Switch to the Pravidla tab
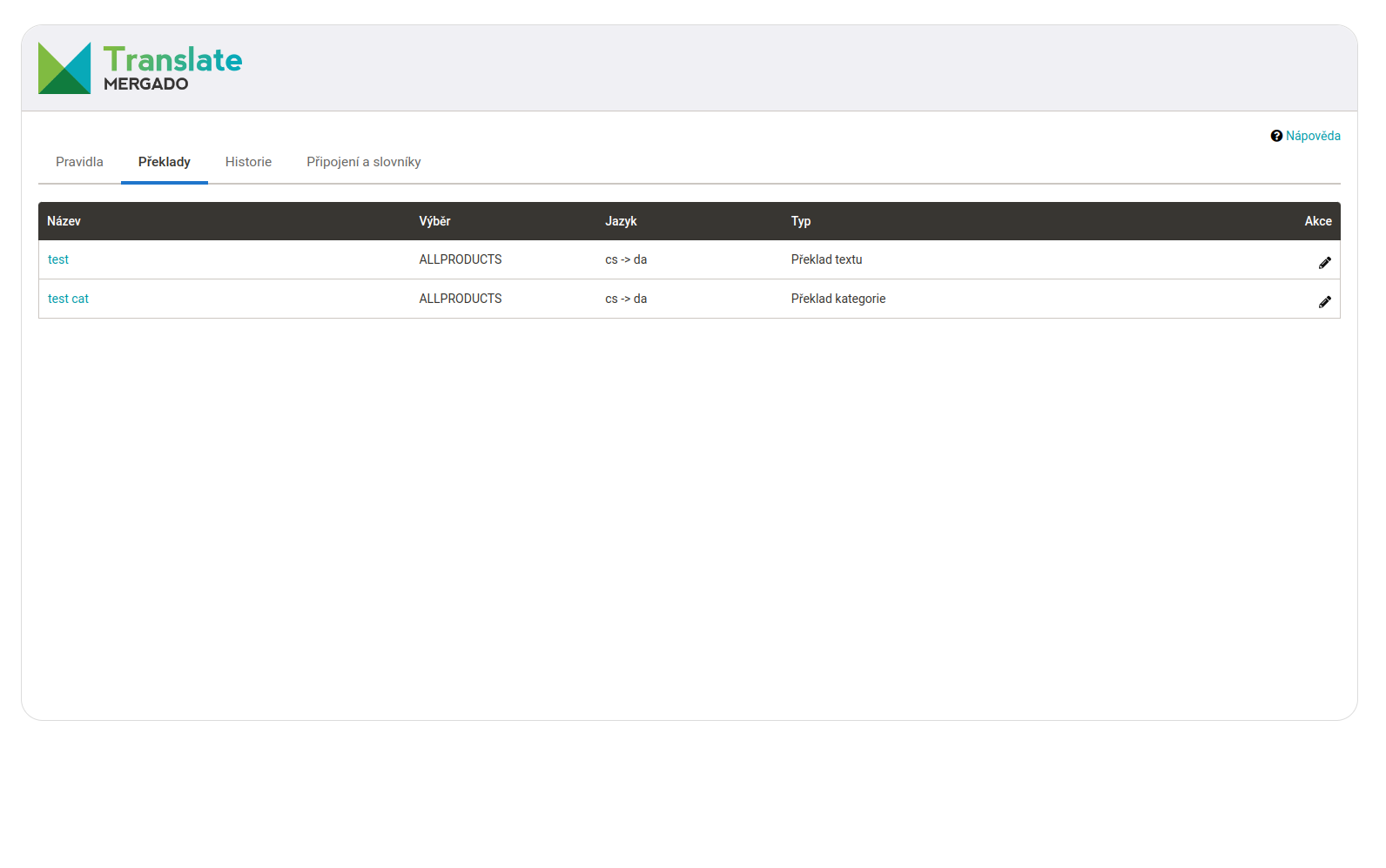This screenshot has height=868, width=1386. point(79,162)
